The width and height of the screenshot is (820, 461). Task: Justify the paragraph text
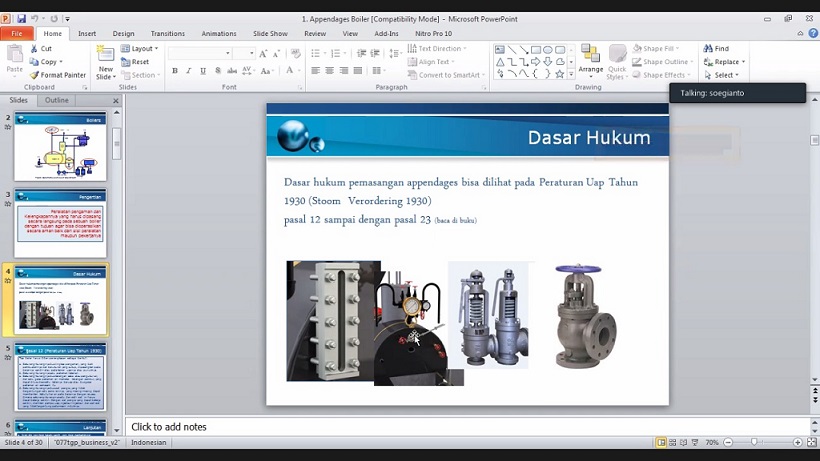[358, 71]
